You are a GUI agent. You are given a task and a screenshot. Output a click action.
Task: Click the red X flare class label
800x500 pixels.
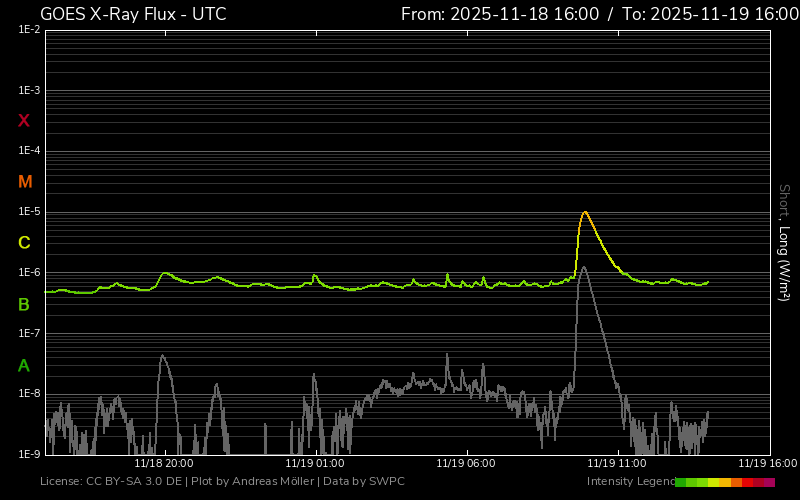24,121
